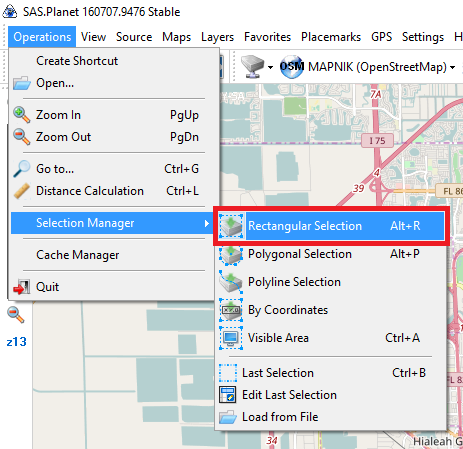Click the Zoom In text label

(x=58, y=115)
